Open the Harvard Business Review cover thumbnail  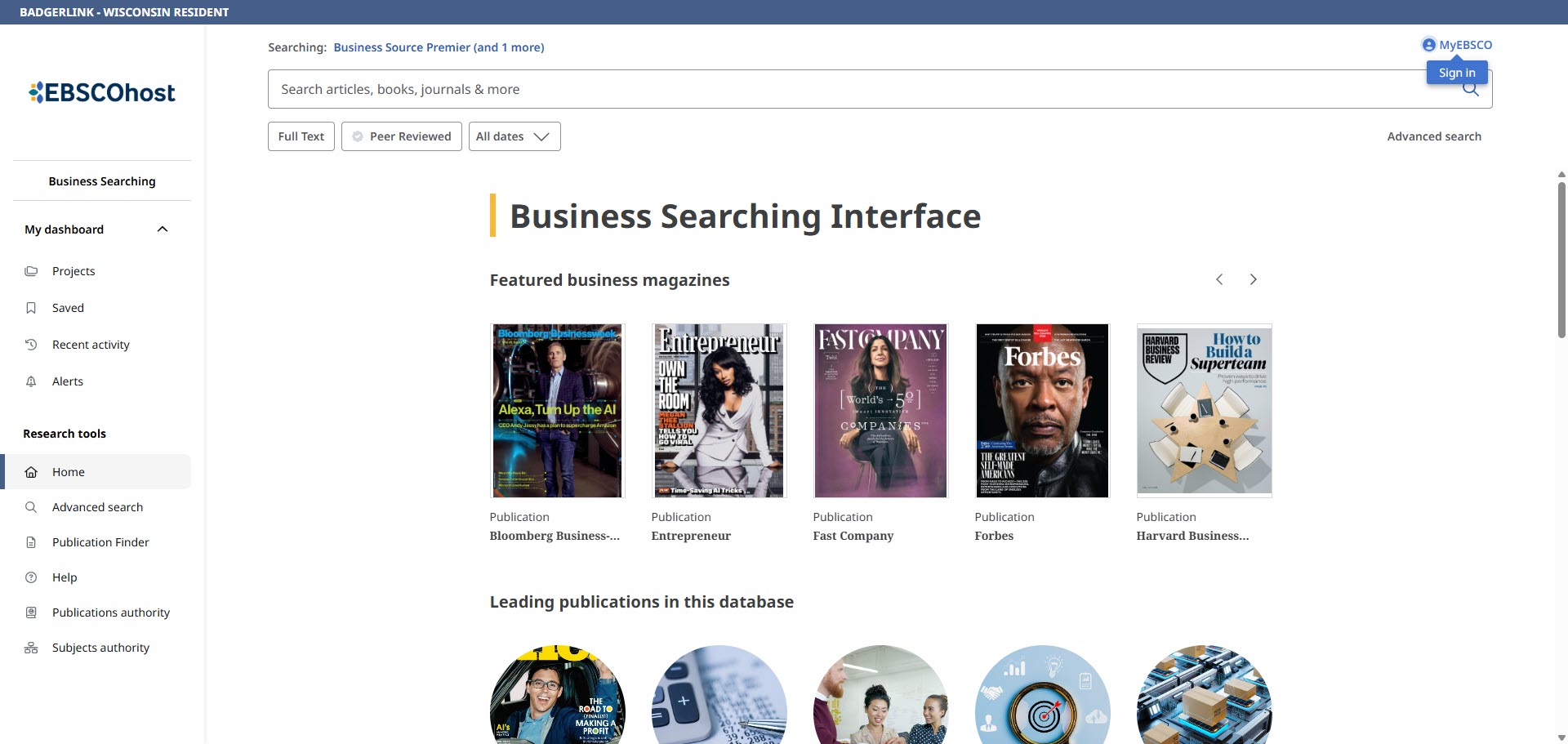(x=1205, y=409)
